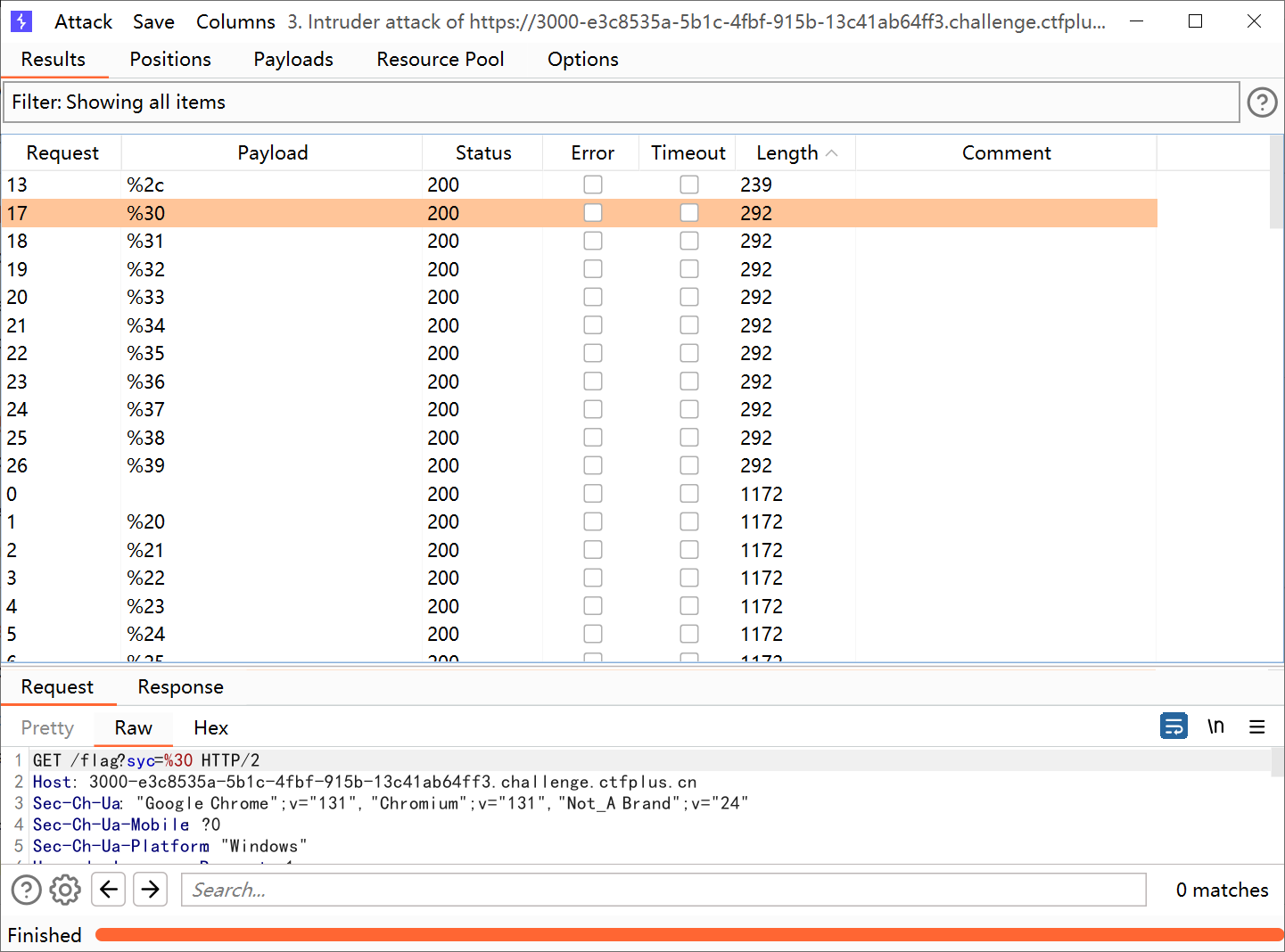Image resolution: width=1285 pixels, height=952 pixels.
Task: Open the Attack menu
Action: coord(83,21)
